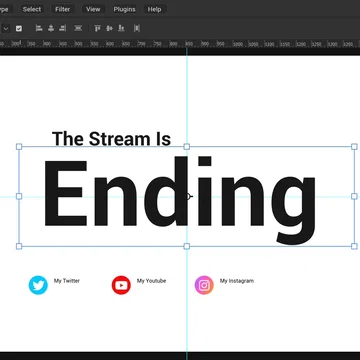Click the middle-left transform handle

pyautogui.click(x=19, y=196)
